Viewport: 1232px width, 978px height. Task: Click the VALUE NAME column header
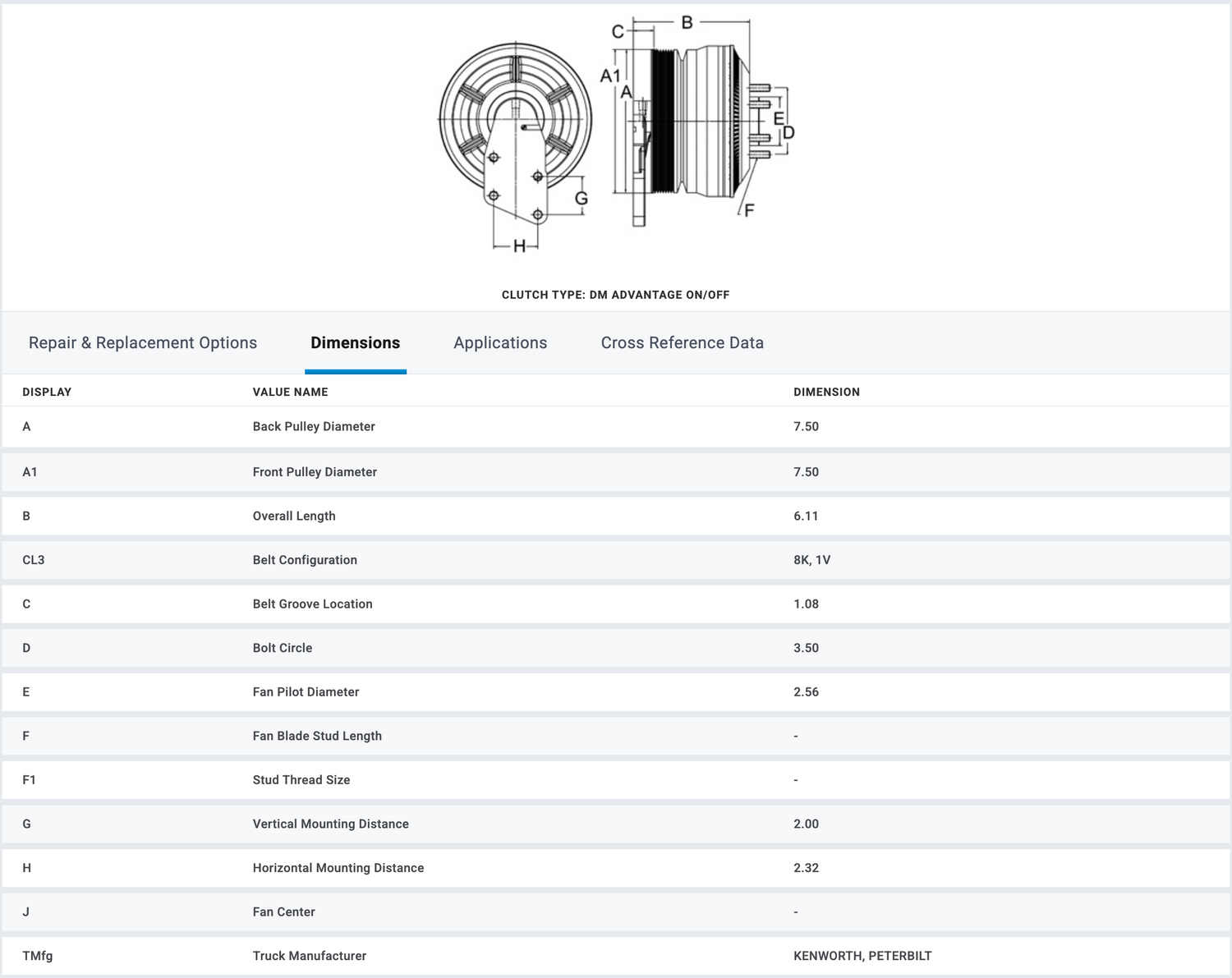coord(290,393)
